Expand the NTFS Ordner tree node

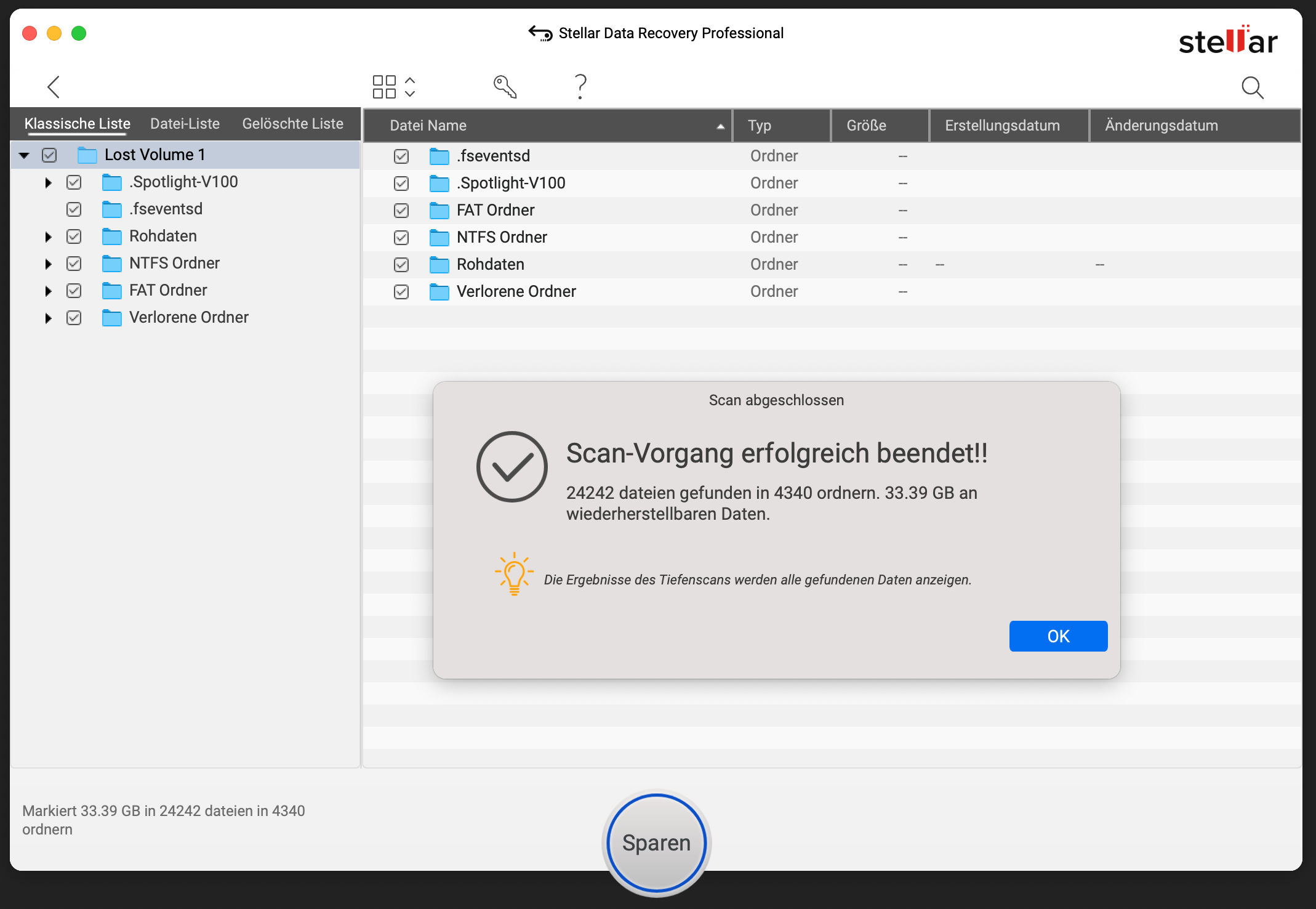(48, 264)
